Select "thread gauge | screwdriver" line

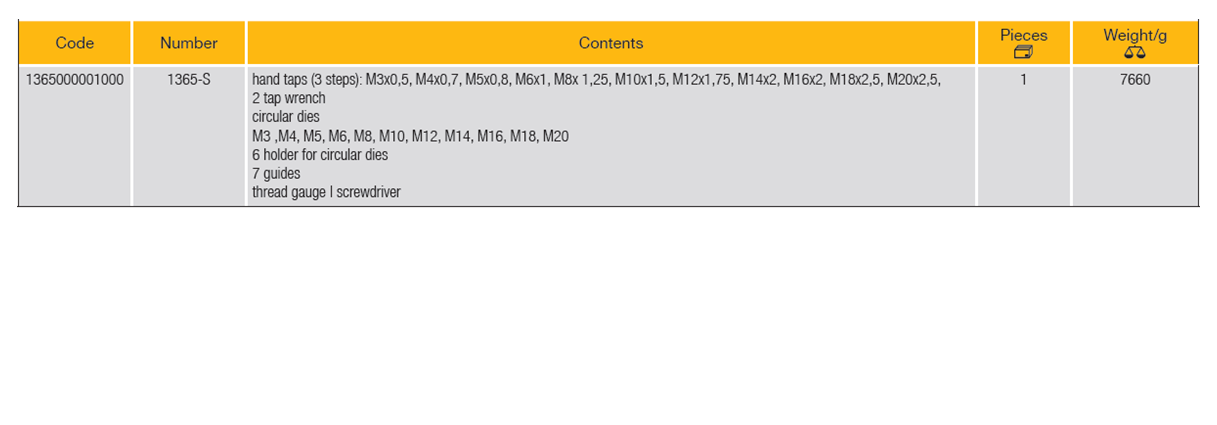[x=326, y=192]
